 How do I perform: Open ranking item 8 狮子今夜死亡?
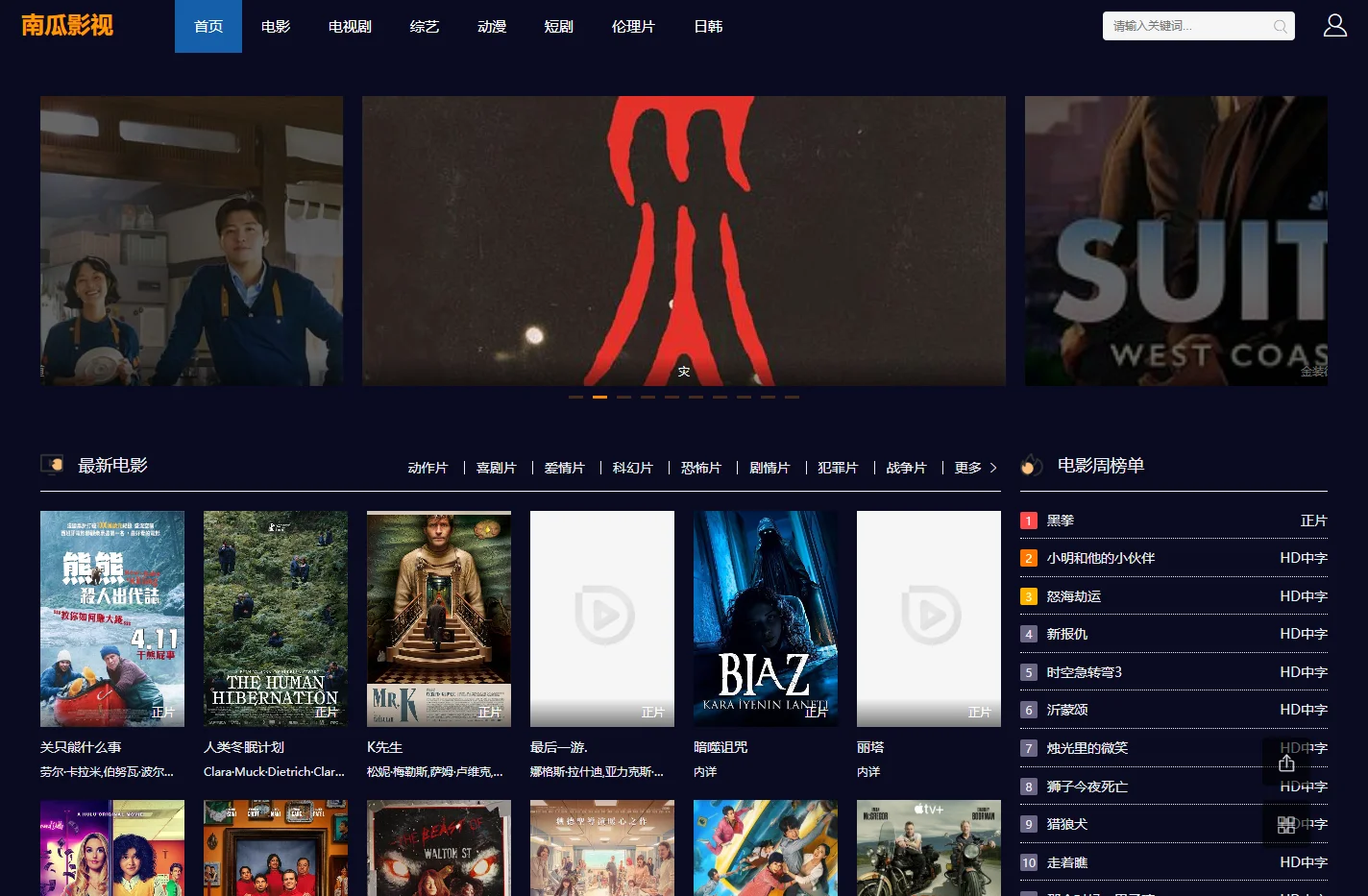1174,787
